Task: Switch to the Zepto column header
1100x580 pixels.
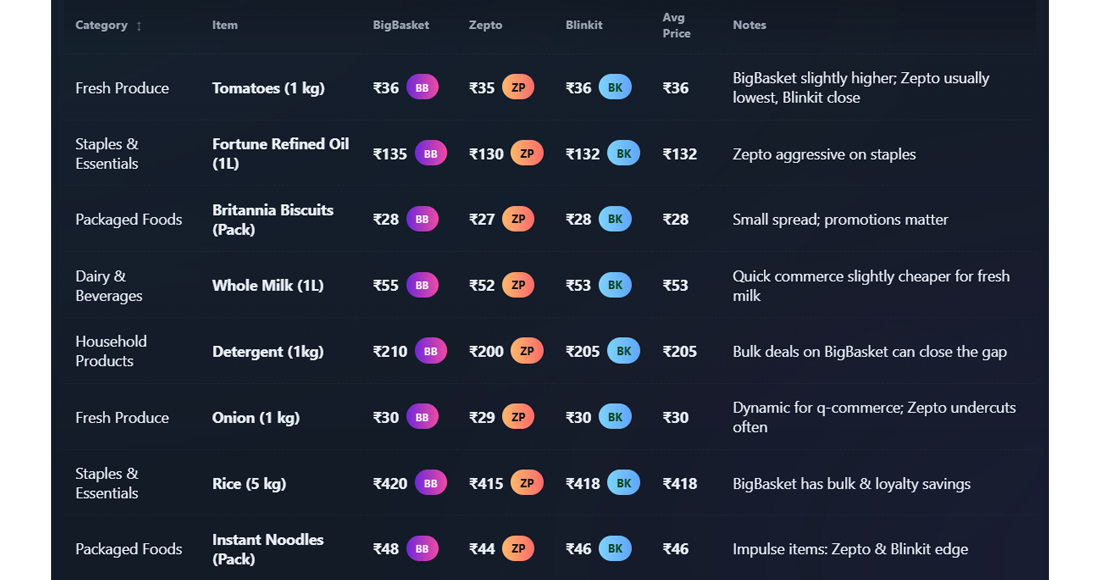Action: pyautogui.click(x=486, y=25)
